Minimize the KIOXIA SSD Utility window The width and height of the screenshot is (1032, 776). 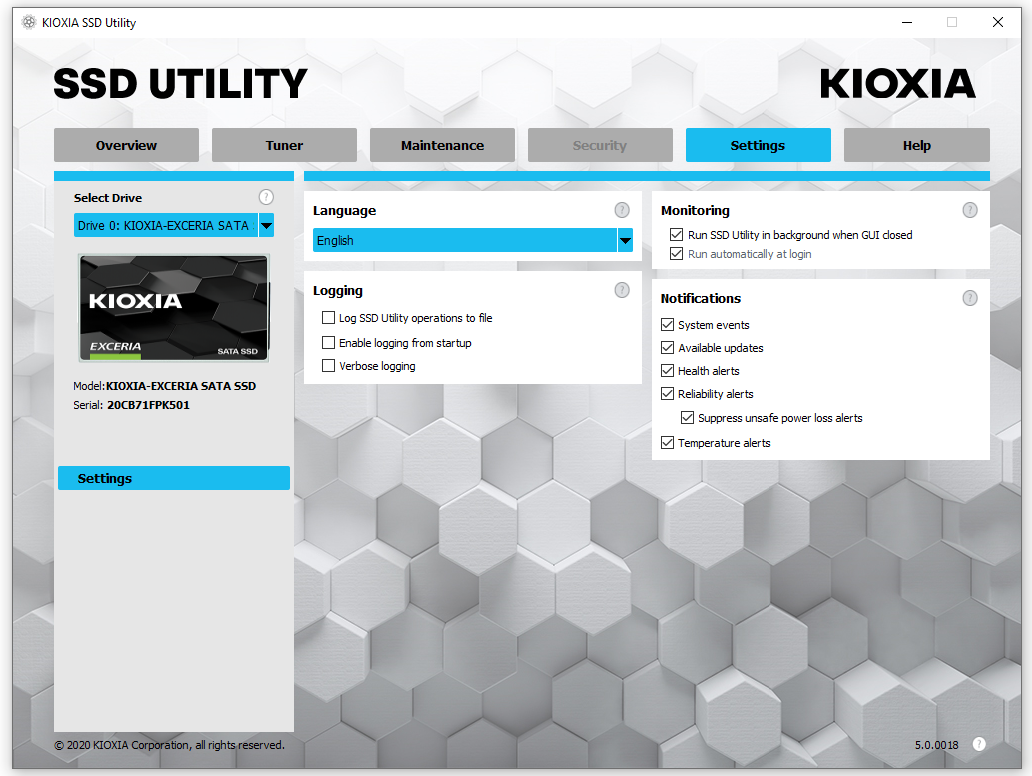click(907, 22)
